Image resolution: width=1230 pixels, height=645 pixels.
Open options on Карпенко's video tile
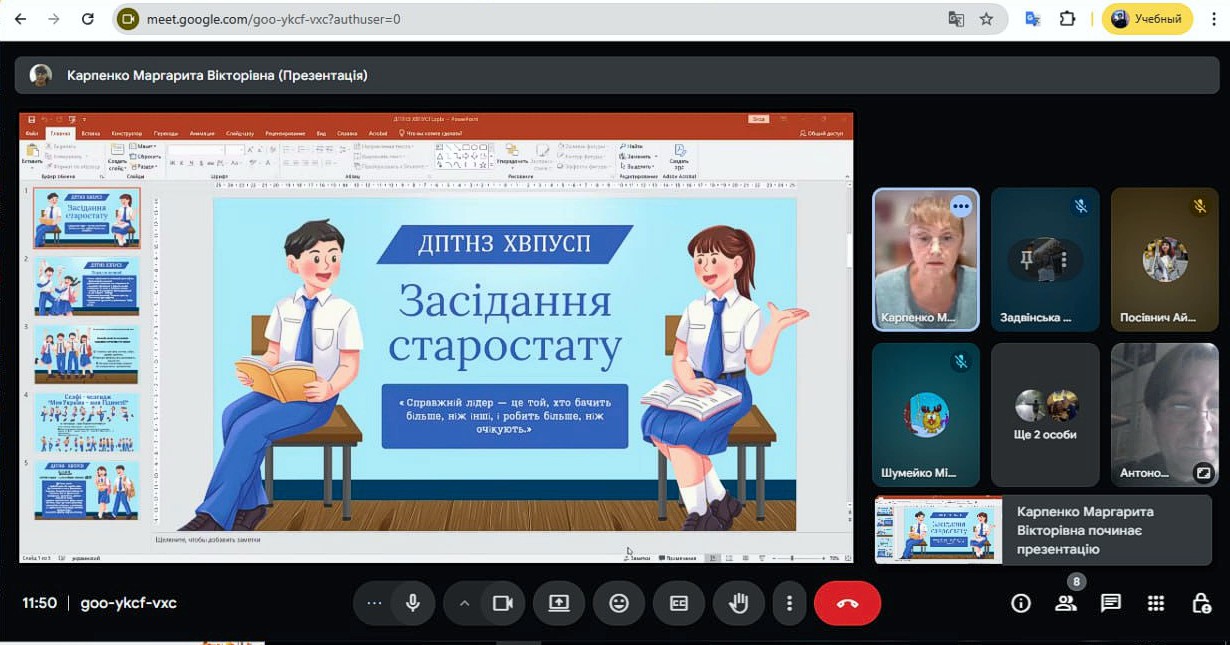tap(960, 206)
